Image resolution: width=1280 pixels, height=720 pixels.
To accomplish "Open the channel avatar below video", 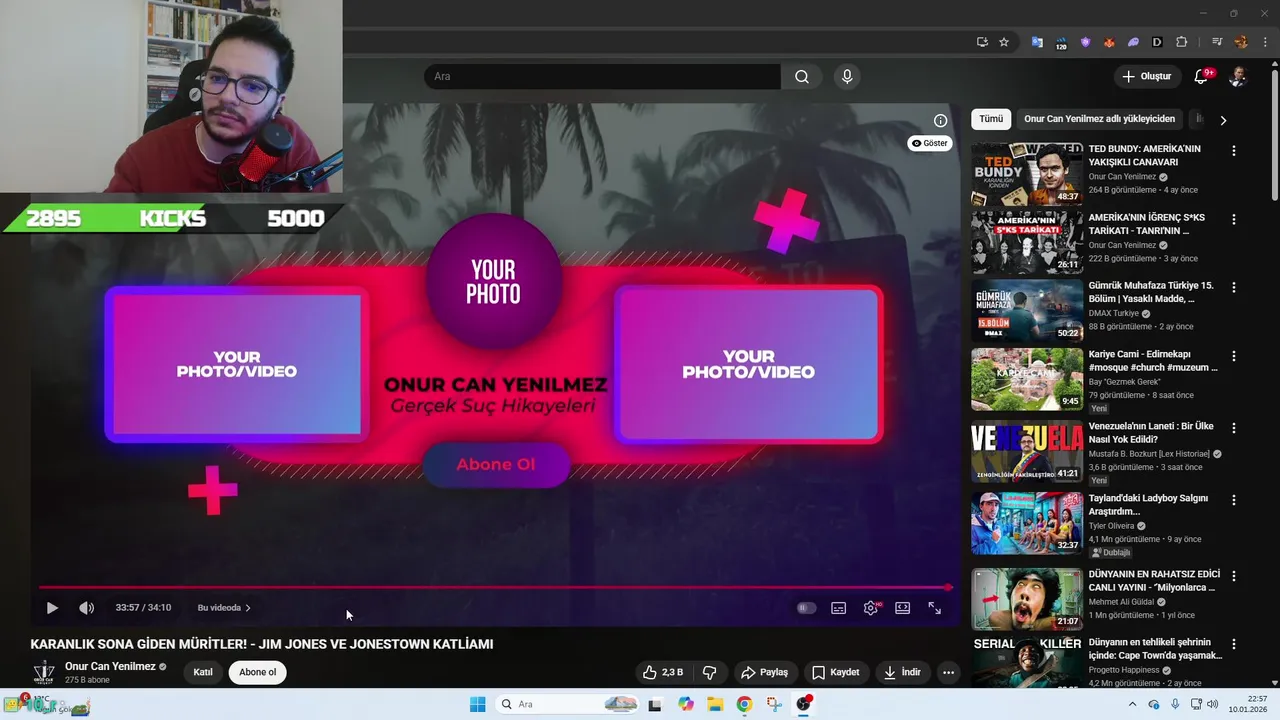I will tap(44, 672).
